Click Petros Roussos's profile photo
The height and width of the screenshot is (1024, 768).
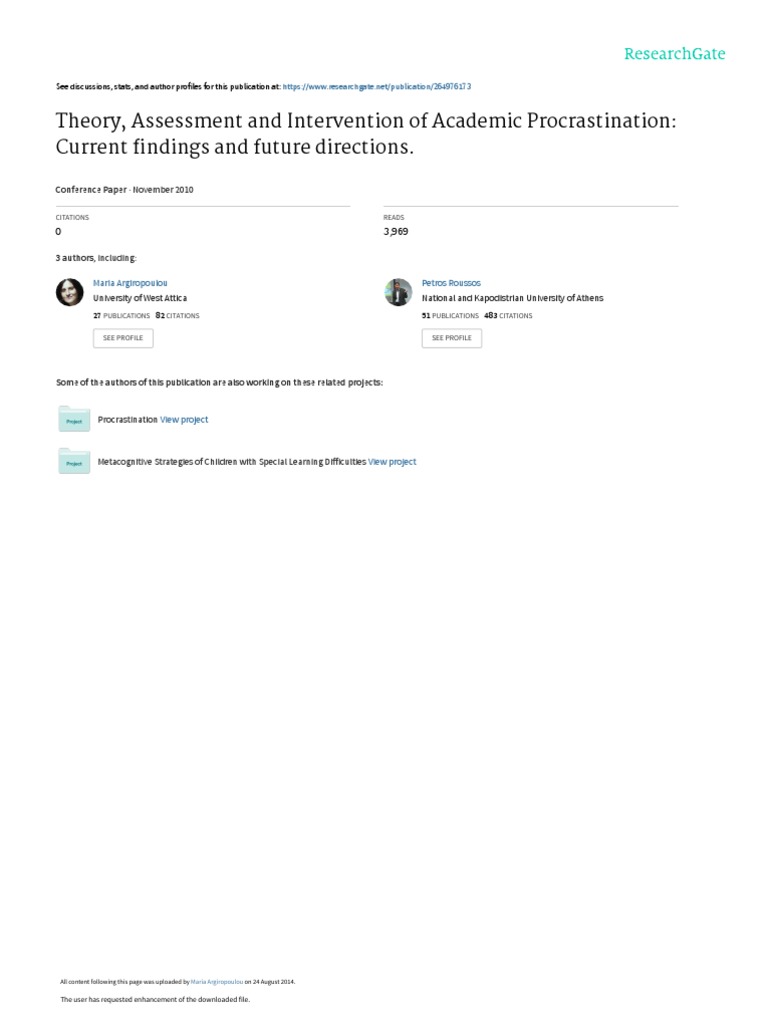[x=398, y=291]
